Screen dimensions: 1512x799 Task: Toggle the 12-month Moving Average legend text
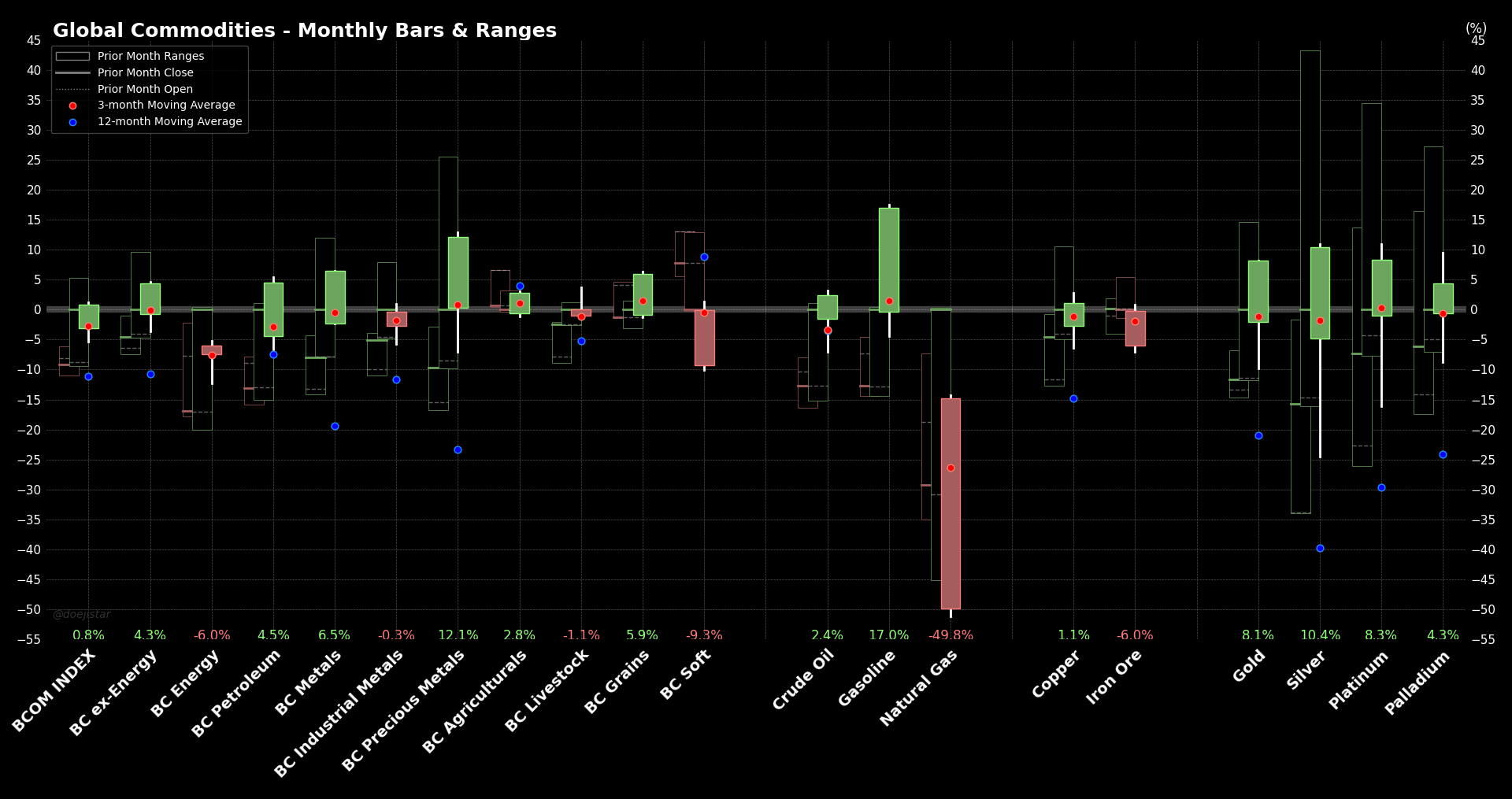[x=169, y=121]
